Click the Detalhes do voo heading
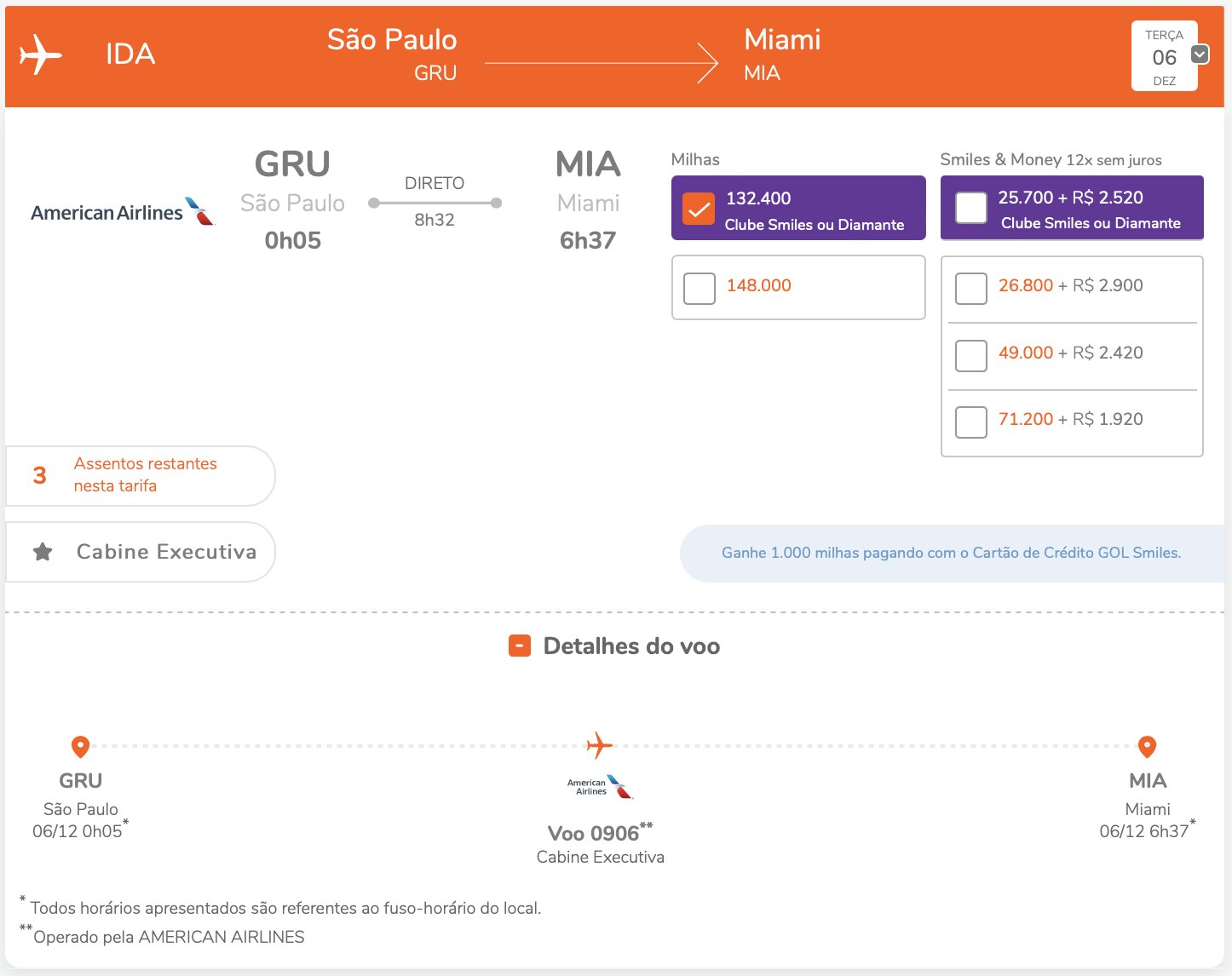 631,646
